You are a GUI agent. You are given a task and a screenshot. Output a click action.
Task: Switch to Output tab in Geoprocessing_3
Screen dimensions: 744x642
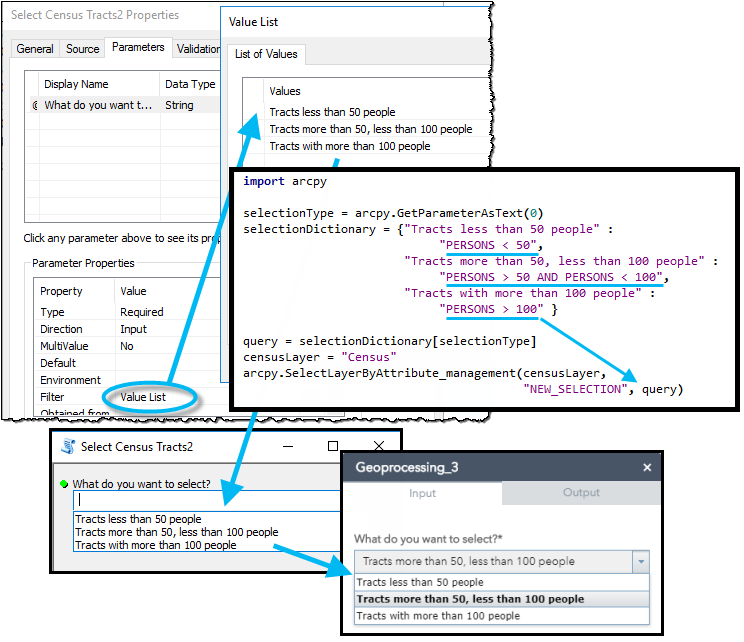[581, 493]
